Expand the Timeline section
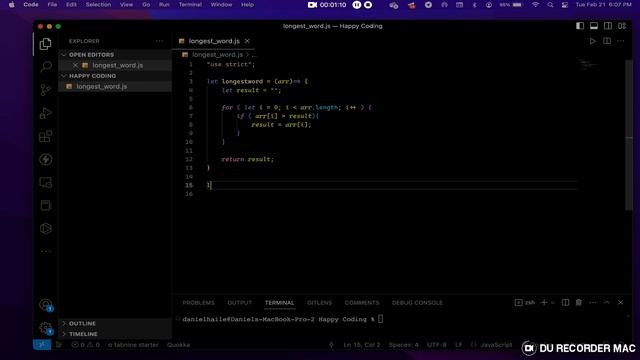 pos(116,334)
